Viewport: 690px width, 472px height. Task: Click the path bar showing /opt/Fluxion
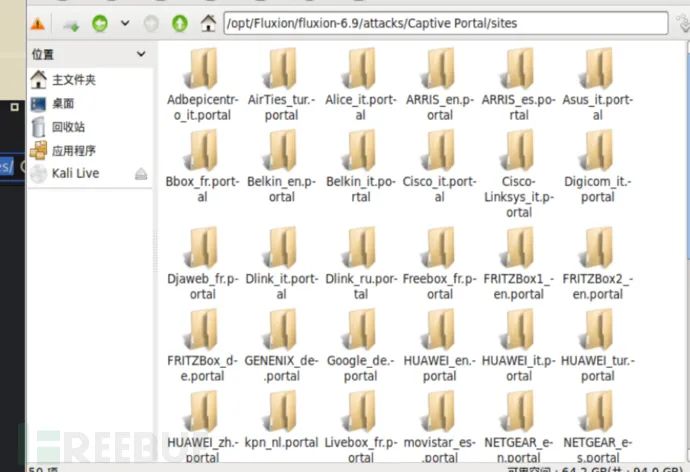[445, 23]
